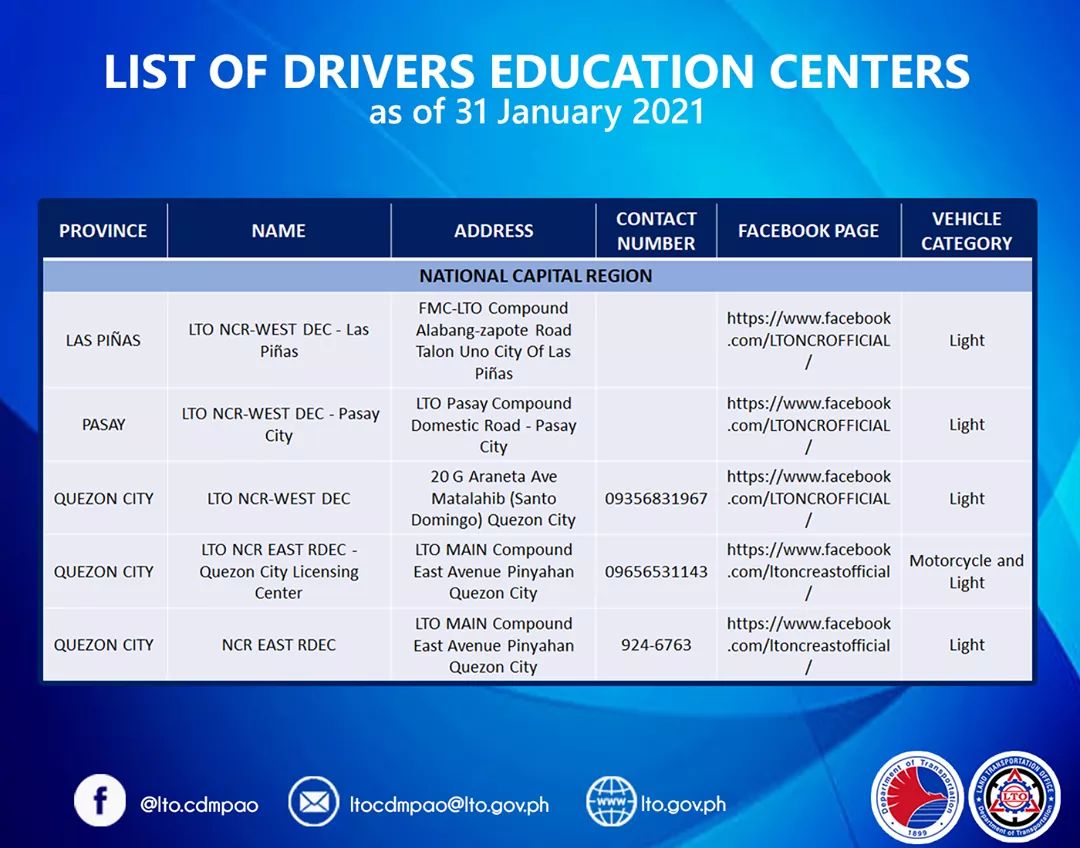Select the NAME column header
Image resolution: width=1080 pixels, height=848 pixels.
277,229
